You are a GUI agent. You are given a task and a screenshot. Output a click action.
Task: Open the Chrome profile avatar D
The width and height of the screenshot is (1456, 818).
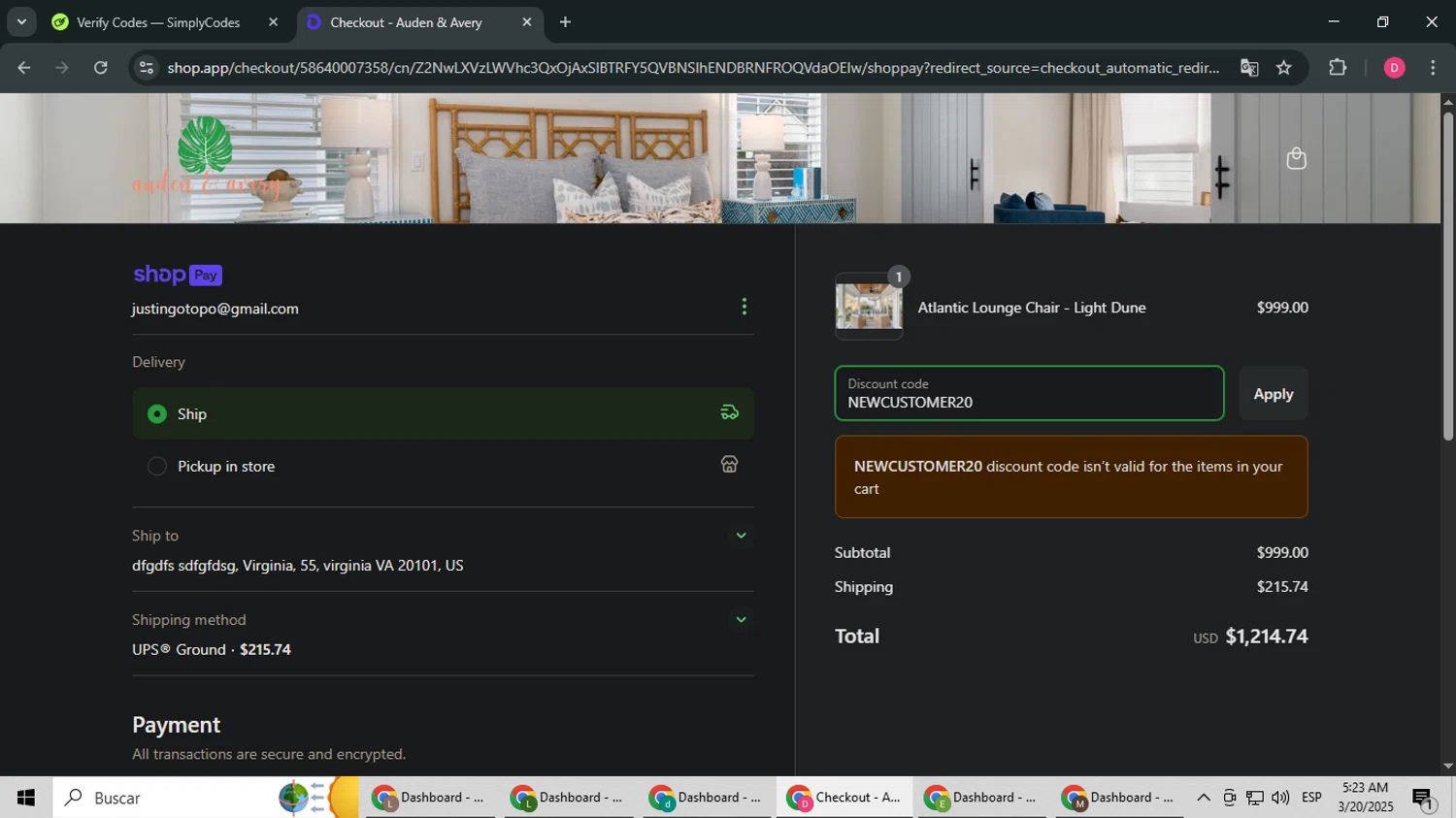click(x=1394, y=67)
